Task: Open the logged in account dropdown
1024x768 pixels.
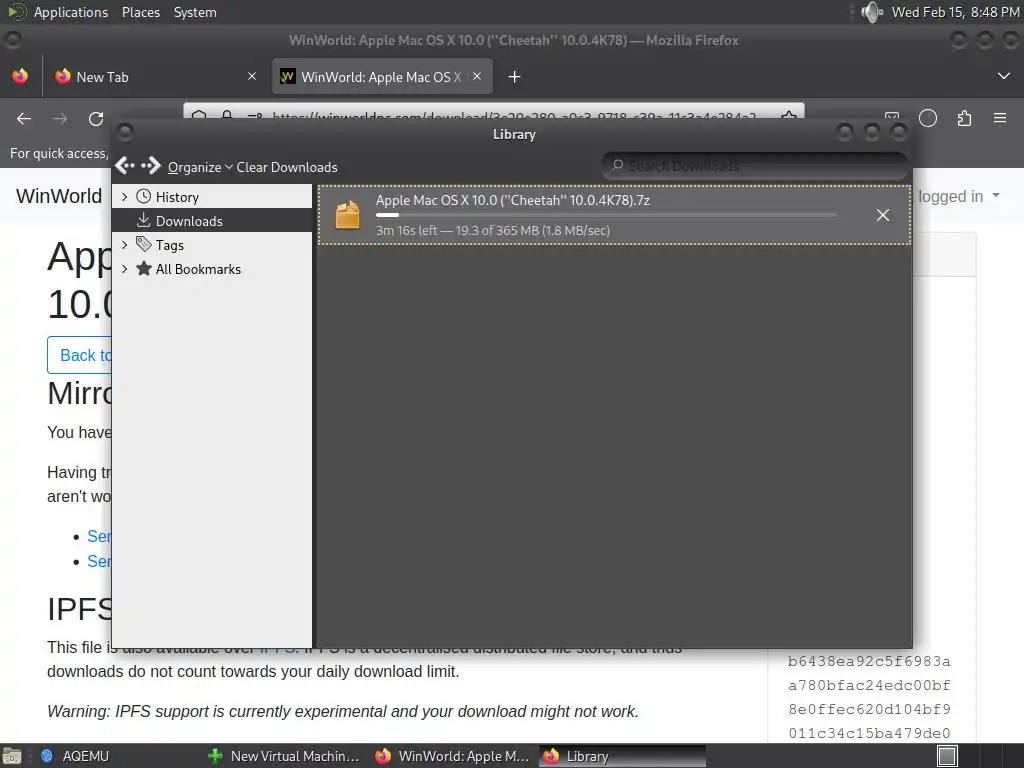Action: pyautogui.click(x=959, y=196)
